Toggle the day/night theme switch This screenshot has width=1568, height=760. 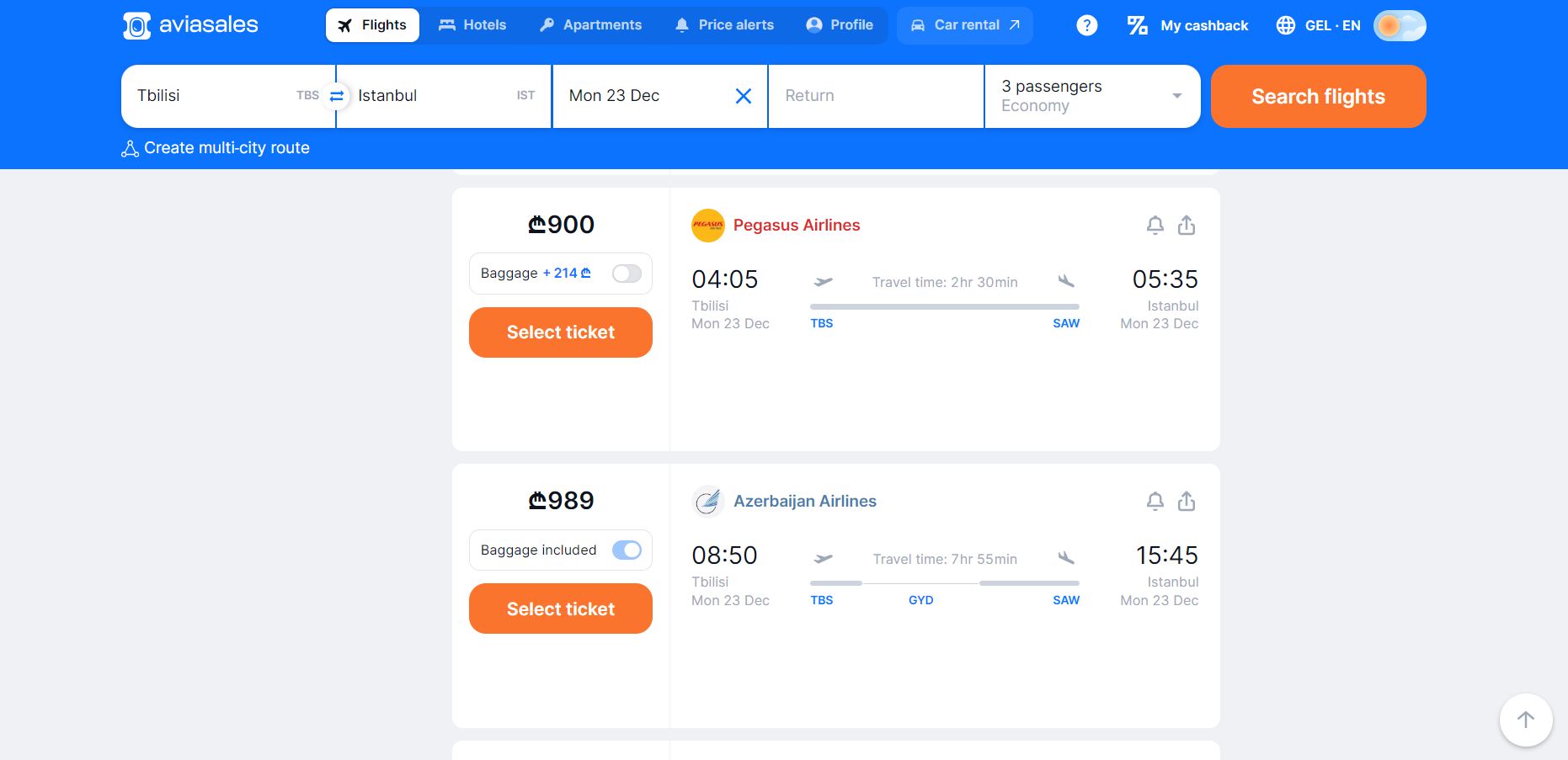(x=1400, y=25)
